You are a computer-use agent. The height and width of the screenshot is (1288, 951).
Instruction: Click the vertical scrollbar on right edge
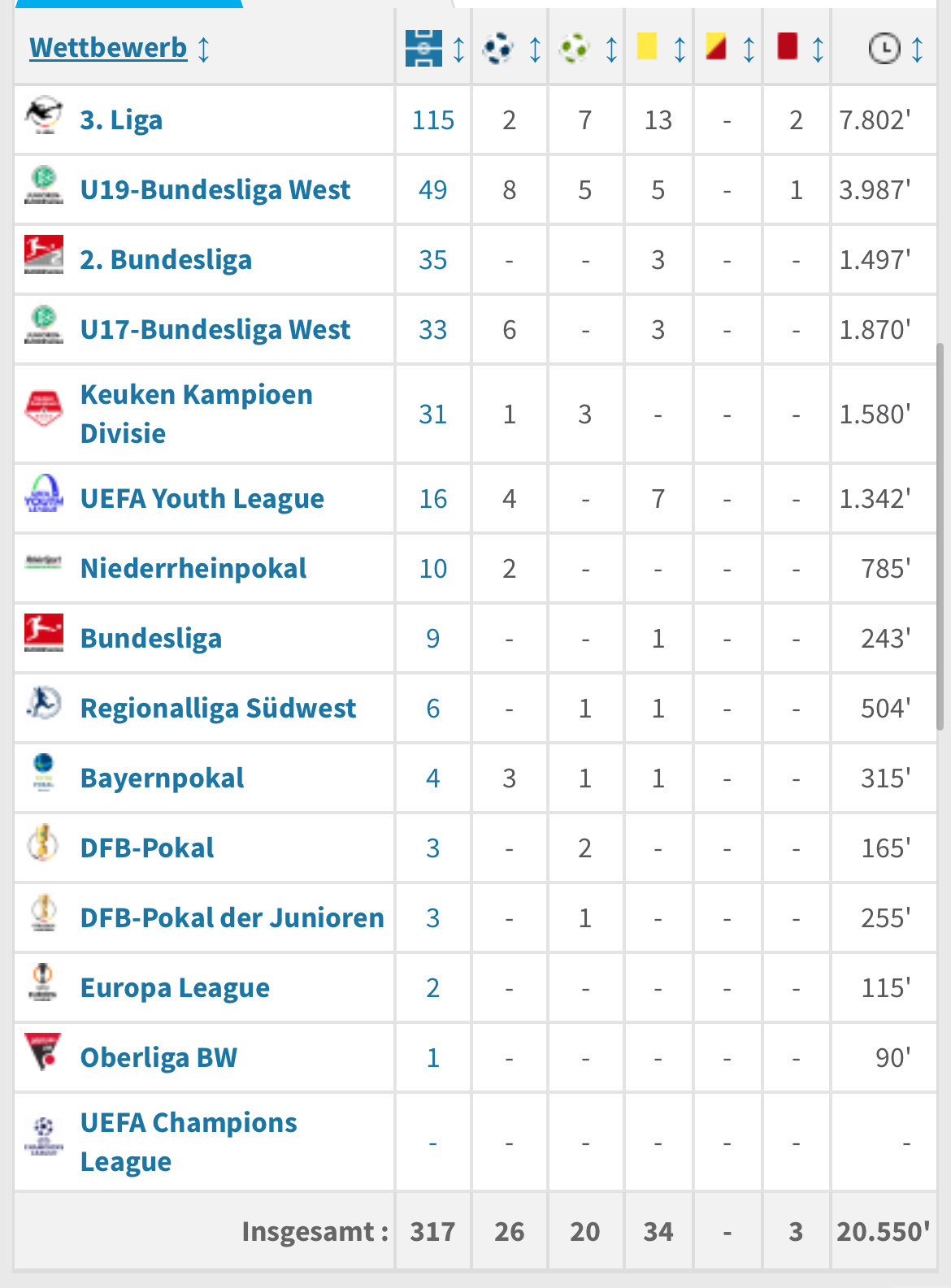pos(940,536)
